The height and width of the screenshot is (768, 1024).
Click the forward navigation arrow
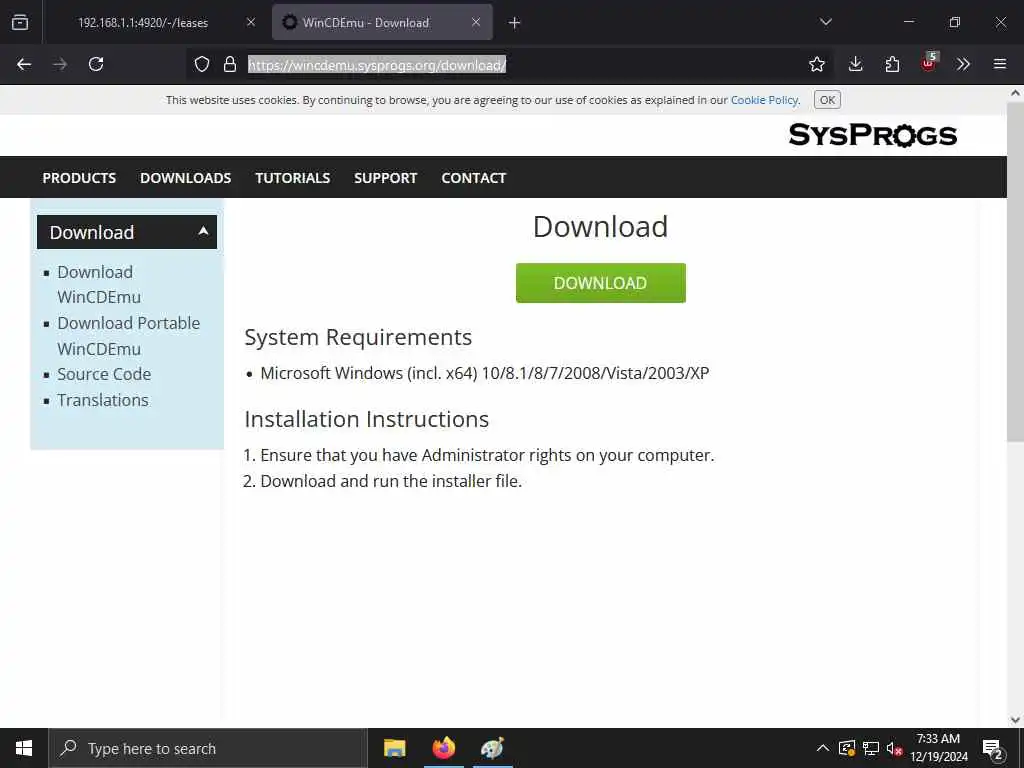(x=60, y=64)
